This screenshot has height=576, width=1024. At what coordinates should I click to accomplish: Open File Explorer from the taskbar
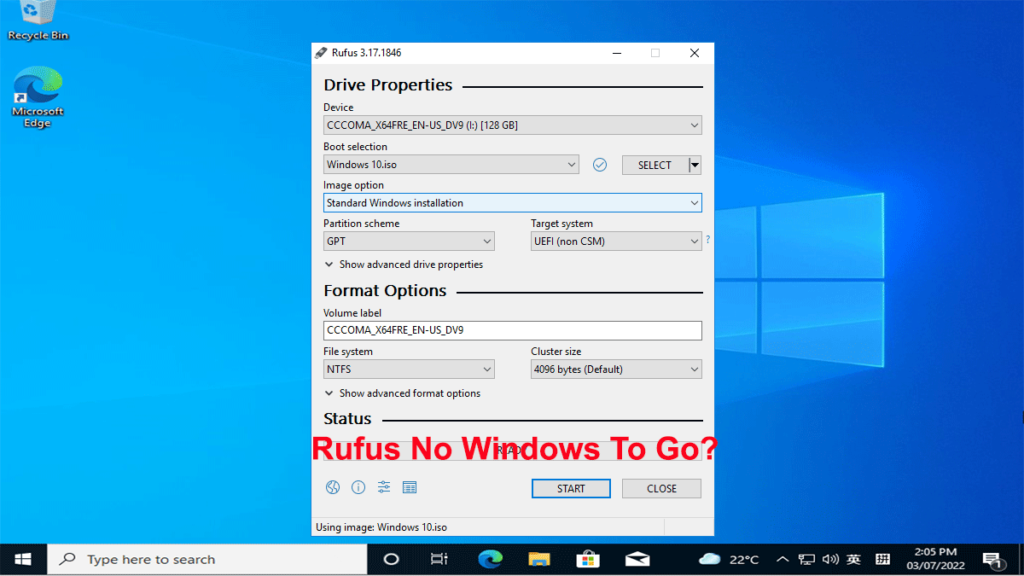(x=539, y=560)
